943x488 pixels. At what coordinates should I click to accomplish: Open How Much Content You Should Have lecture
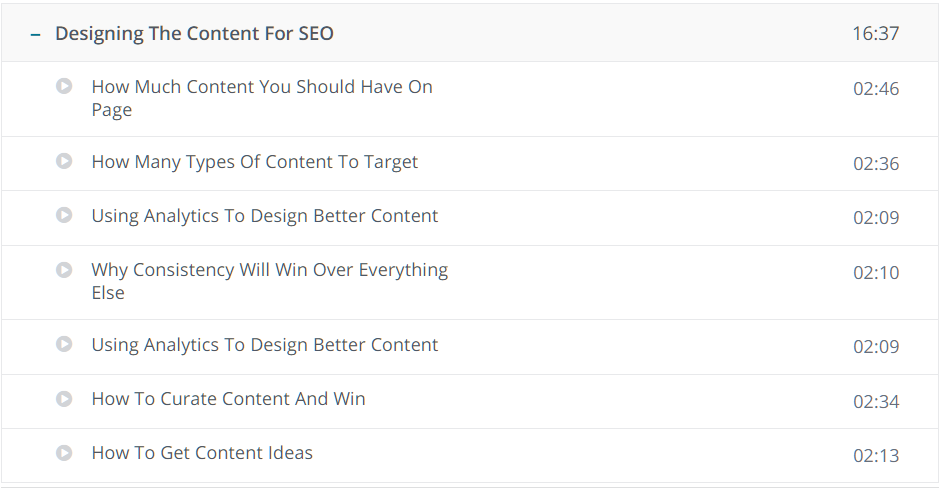(262, 98)
